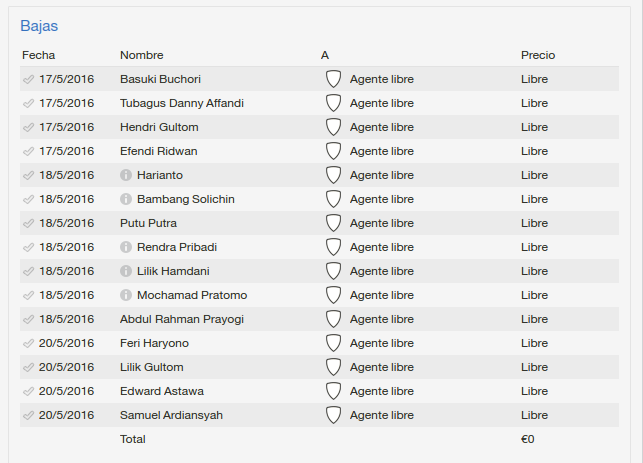
Task: Click Agente libre in Lilik Gultom row
Action: point(382,367)
